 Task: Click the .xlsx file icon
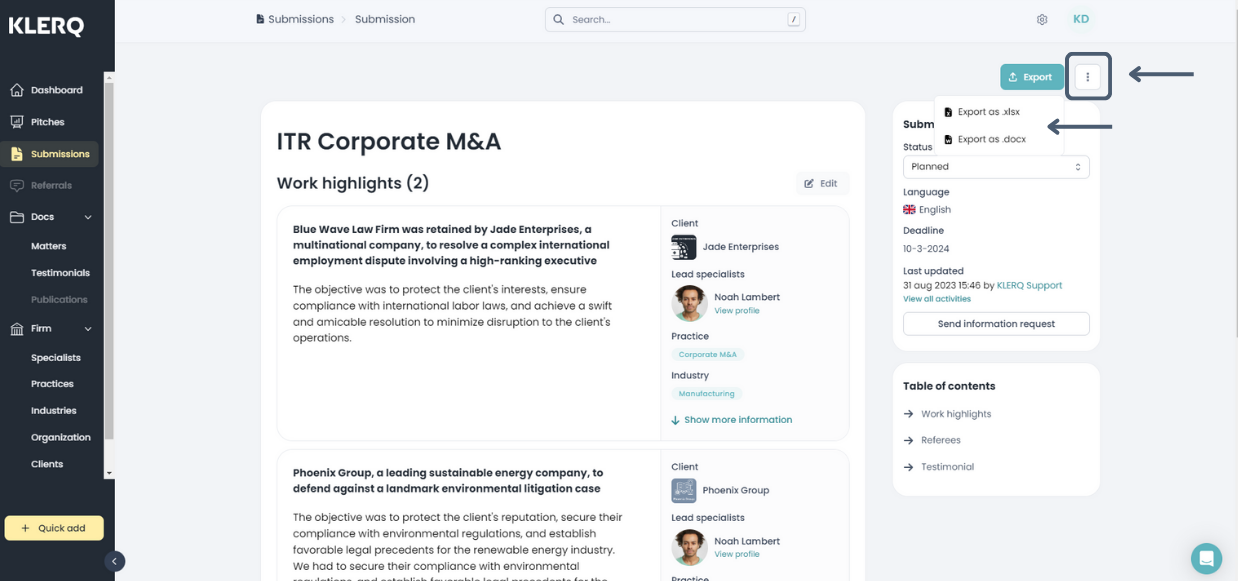(948, 112)
